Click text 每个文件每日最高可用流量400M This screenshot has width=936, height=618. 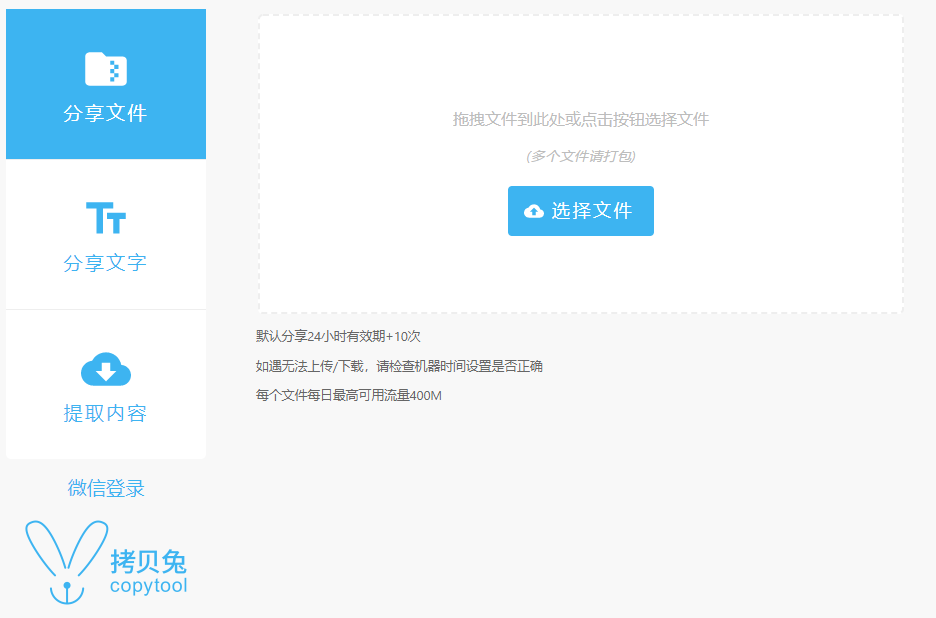point(349,395)
